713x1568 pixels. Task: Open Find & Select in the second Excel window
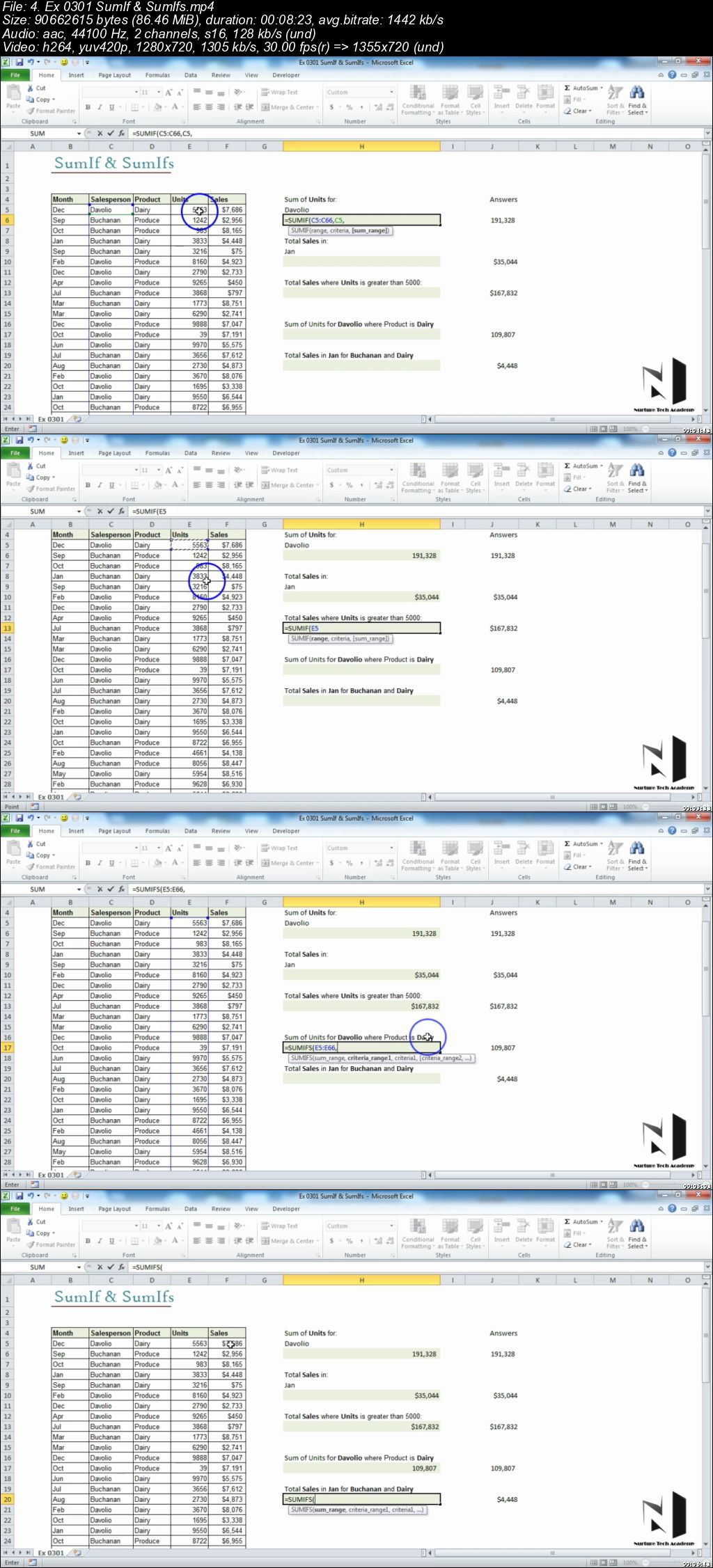(637, 476)
